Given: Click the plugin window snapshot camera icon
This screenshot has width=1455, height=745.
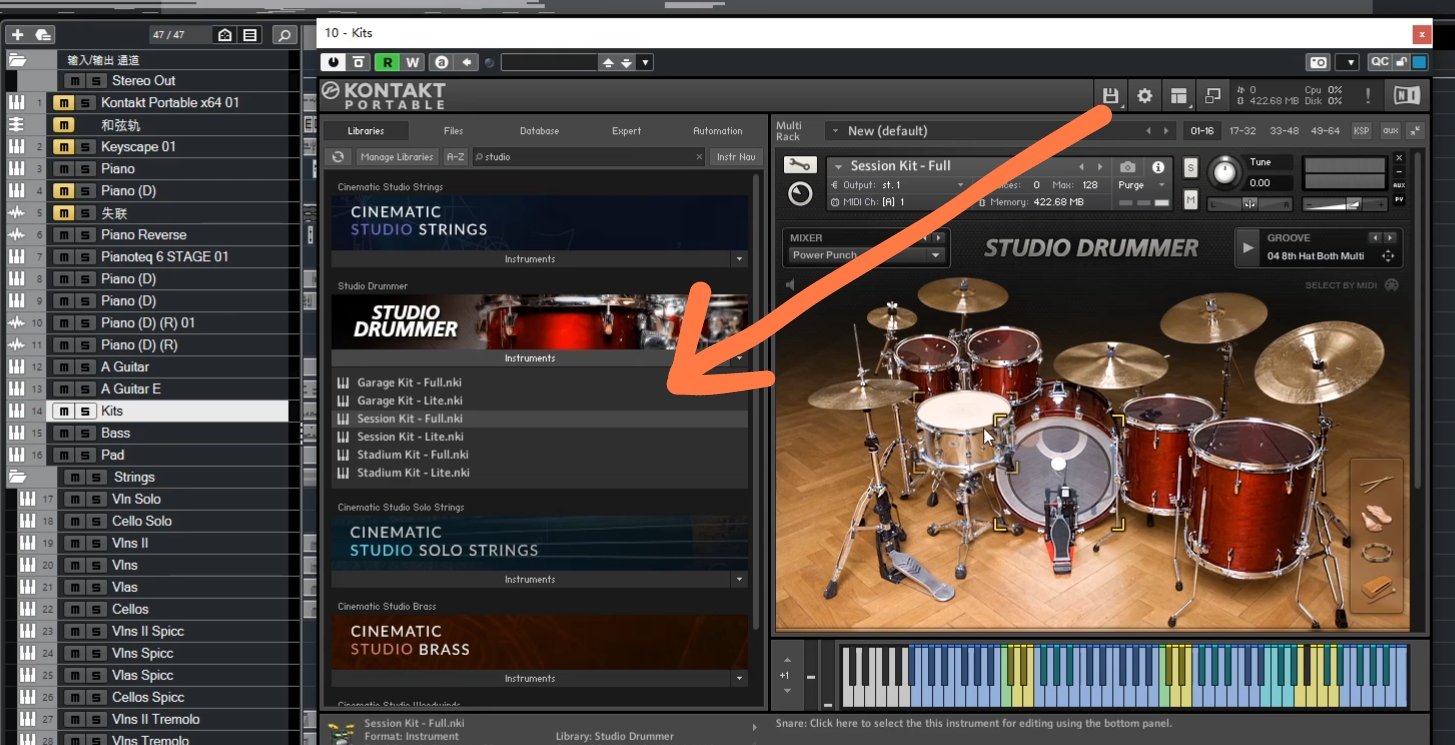Looking at the screenshot, I should pyautogui.click(x=1319, y=62).
